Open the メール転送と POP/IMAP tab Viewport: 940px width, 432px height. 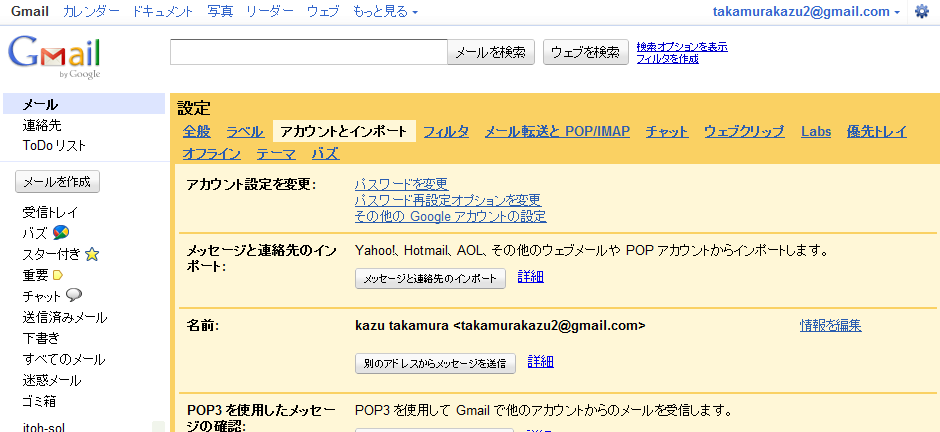point(558,132)
